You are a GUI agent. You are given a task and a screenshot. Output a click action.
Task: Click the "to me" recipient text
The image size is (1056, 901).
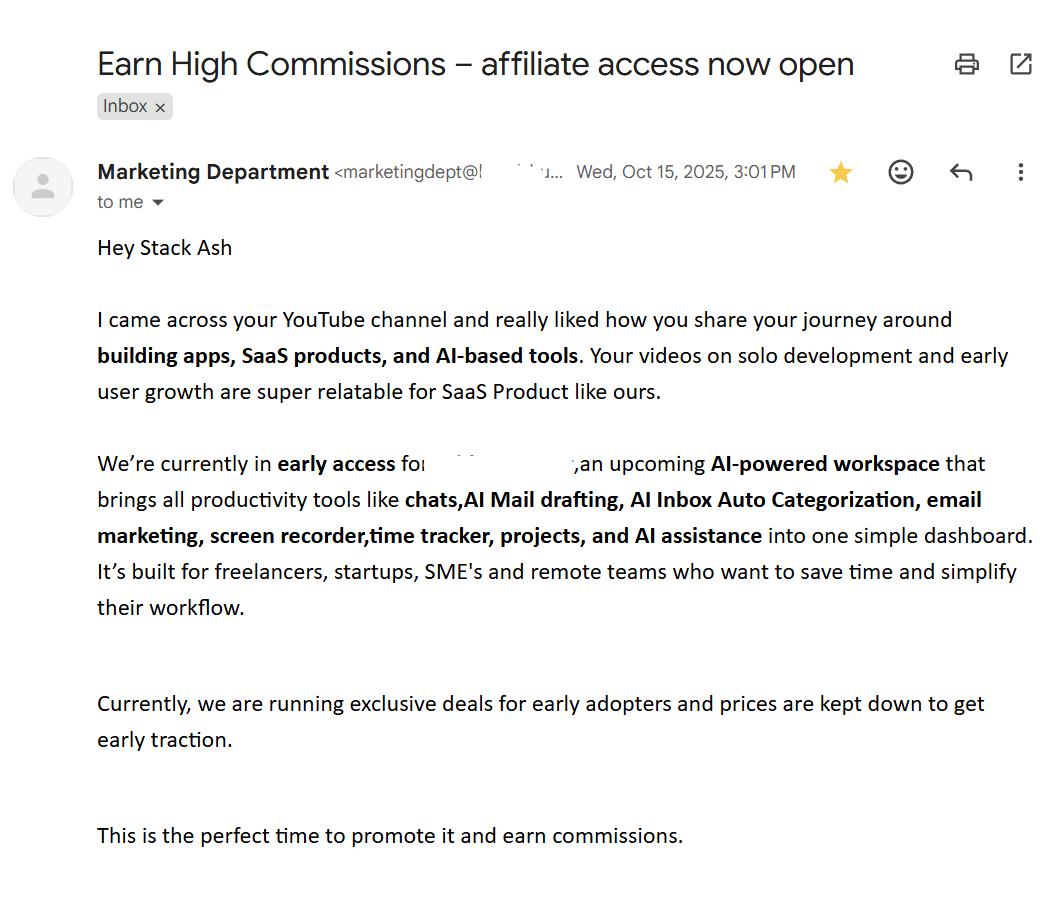coord(120,202)
